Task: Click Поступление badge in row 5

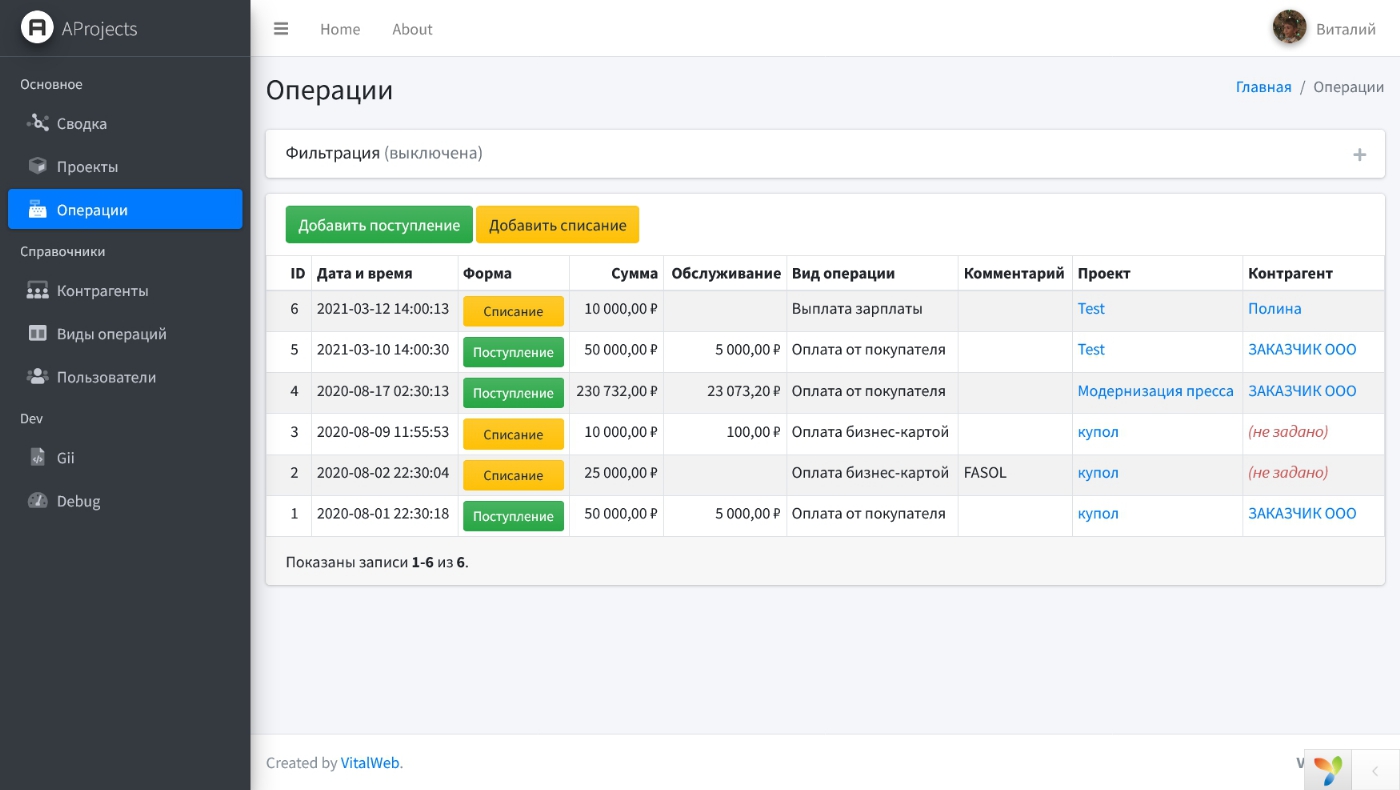Action: click(x=513, y=352)
